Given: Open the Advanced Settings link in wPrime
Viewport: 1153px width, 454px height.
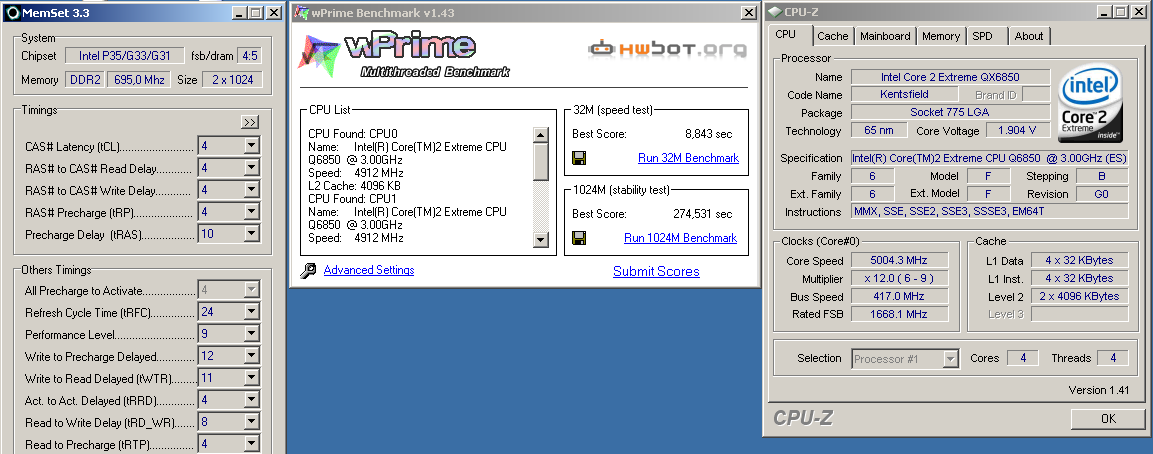Looking at the screenshot, I should coord(368,270).
